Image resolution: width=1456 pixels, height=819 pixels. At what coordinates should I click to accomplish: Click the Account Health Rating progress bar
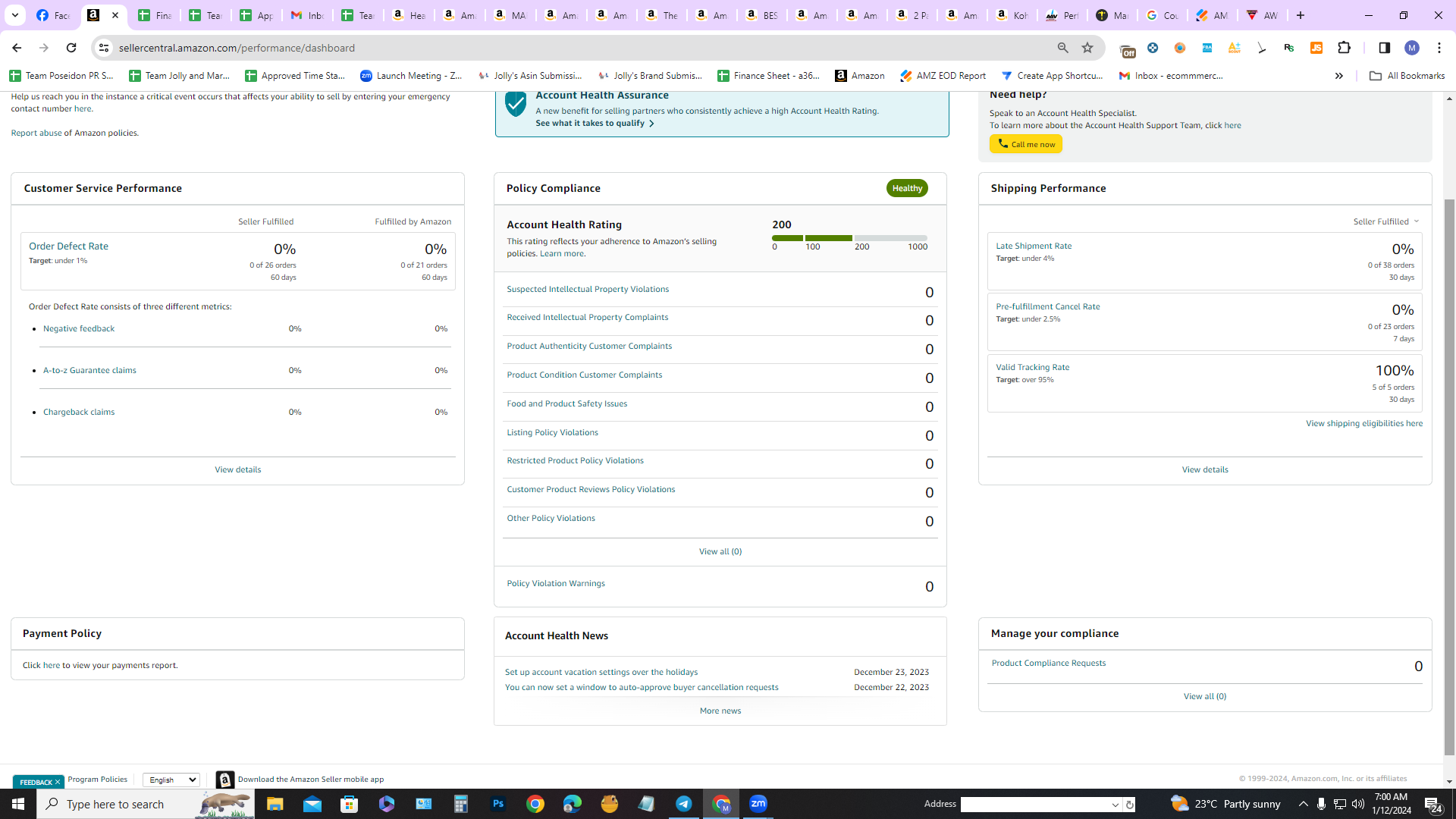pos(849,238)
